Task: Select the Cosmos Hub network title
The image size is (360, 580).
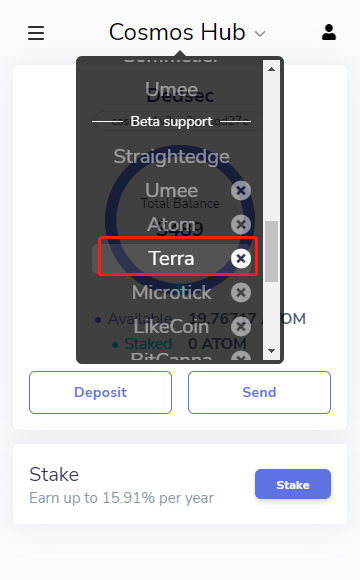Action: [177, 32]
